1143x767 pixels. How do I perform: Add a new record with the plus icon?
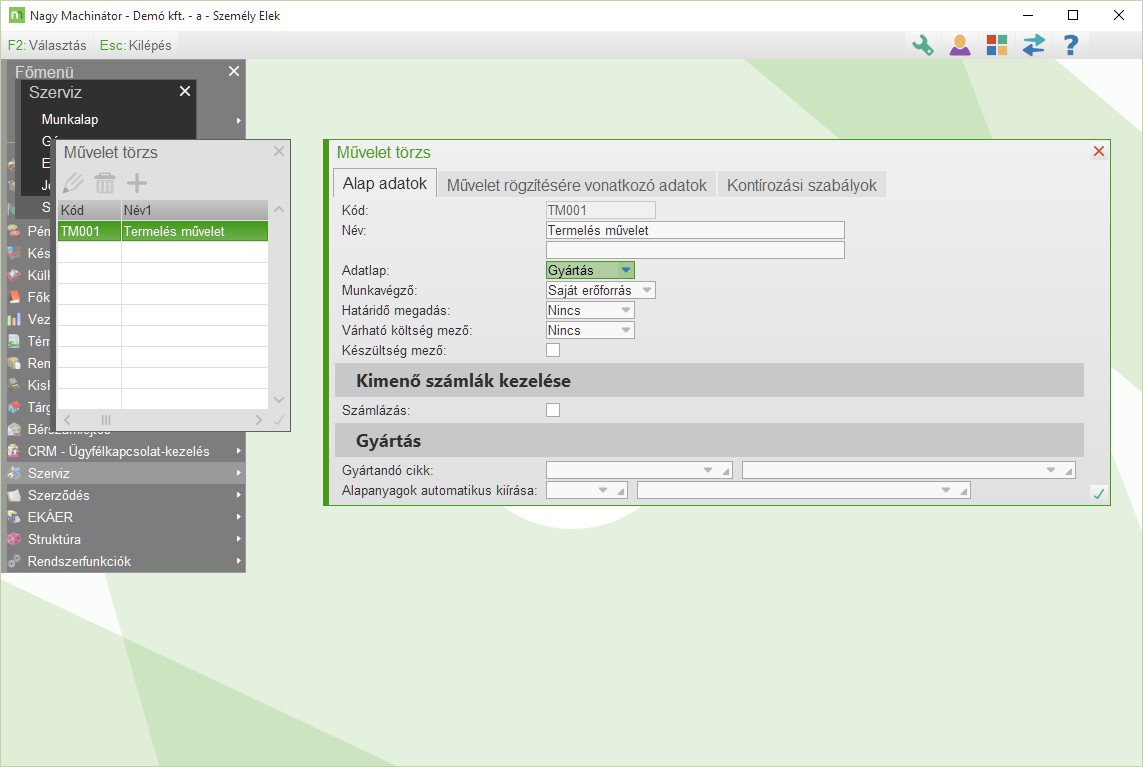[137, 182]
